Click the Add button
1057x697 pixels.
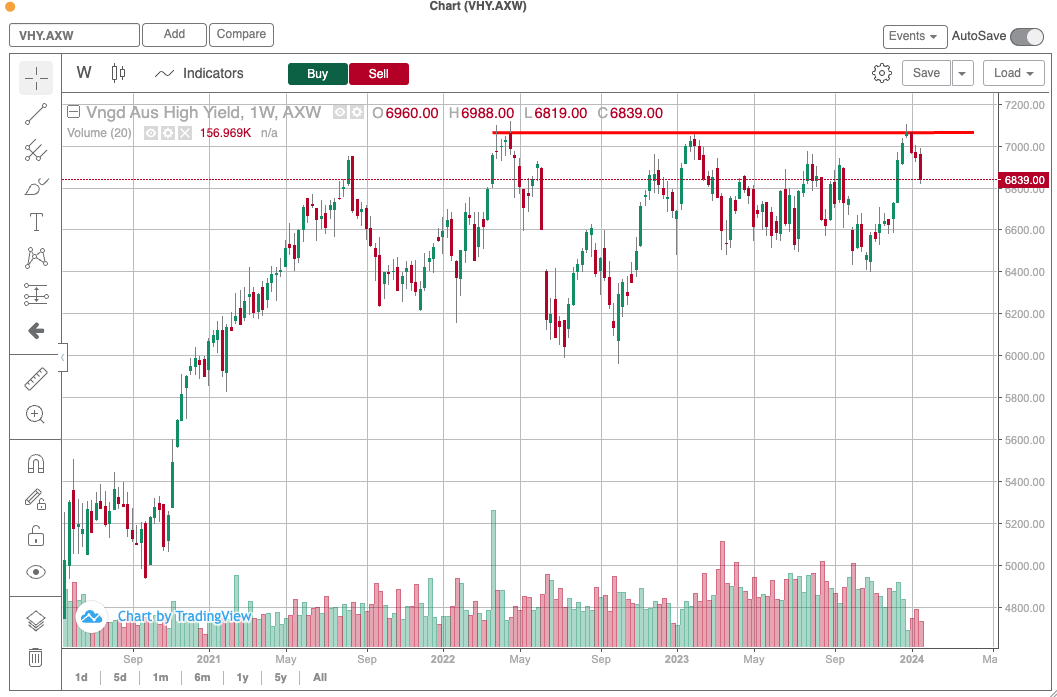coord(174,34)
